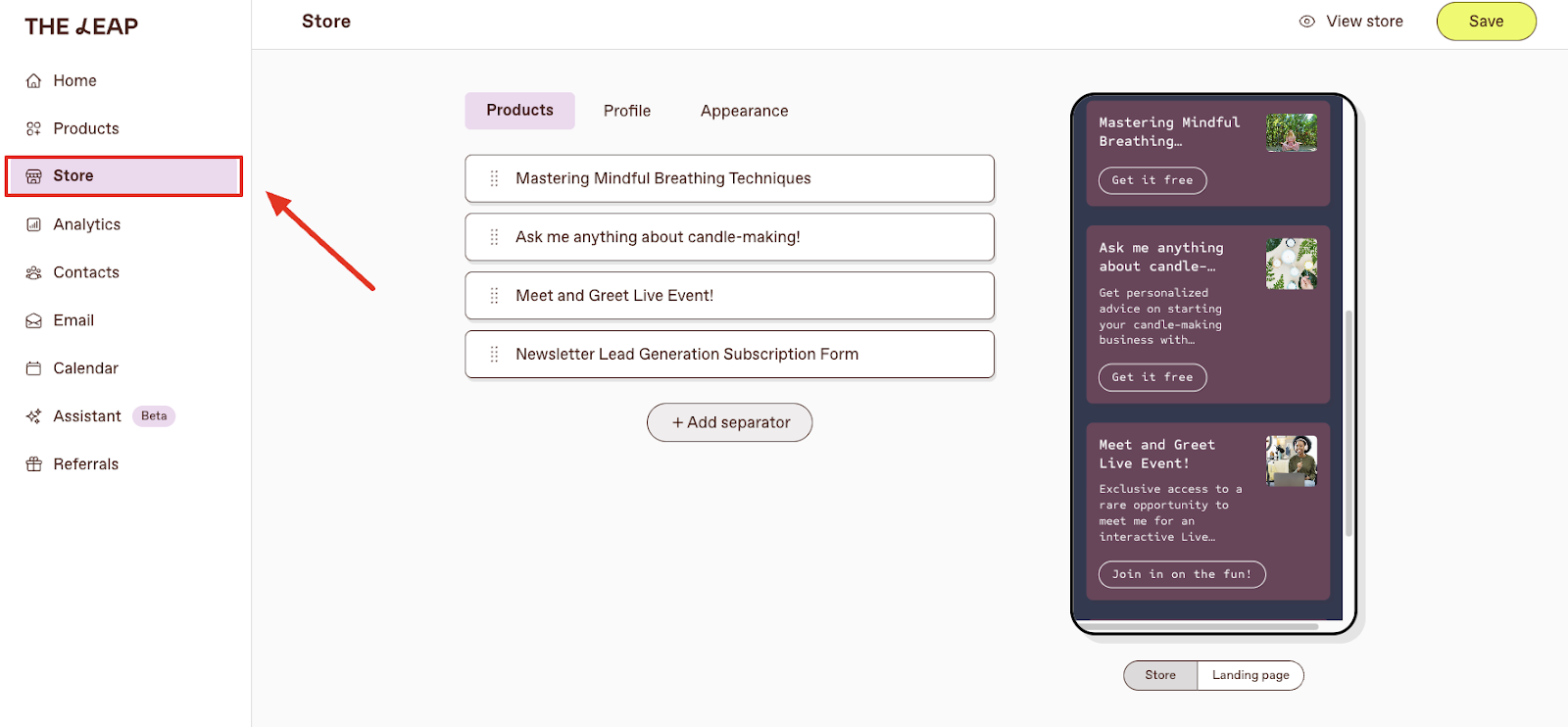The height and width of the screenshot is (727, 1568).
Task: Click the Assistant sparkle icon
Action: (34, 415)
